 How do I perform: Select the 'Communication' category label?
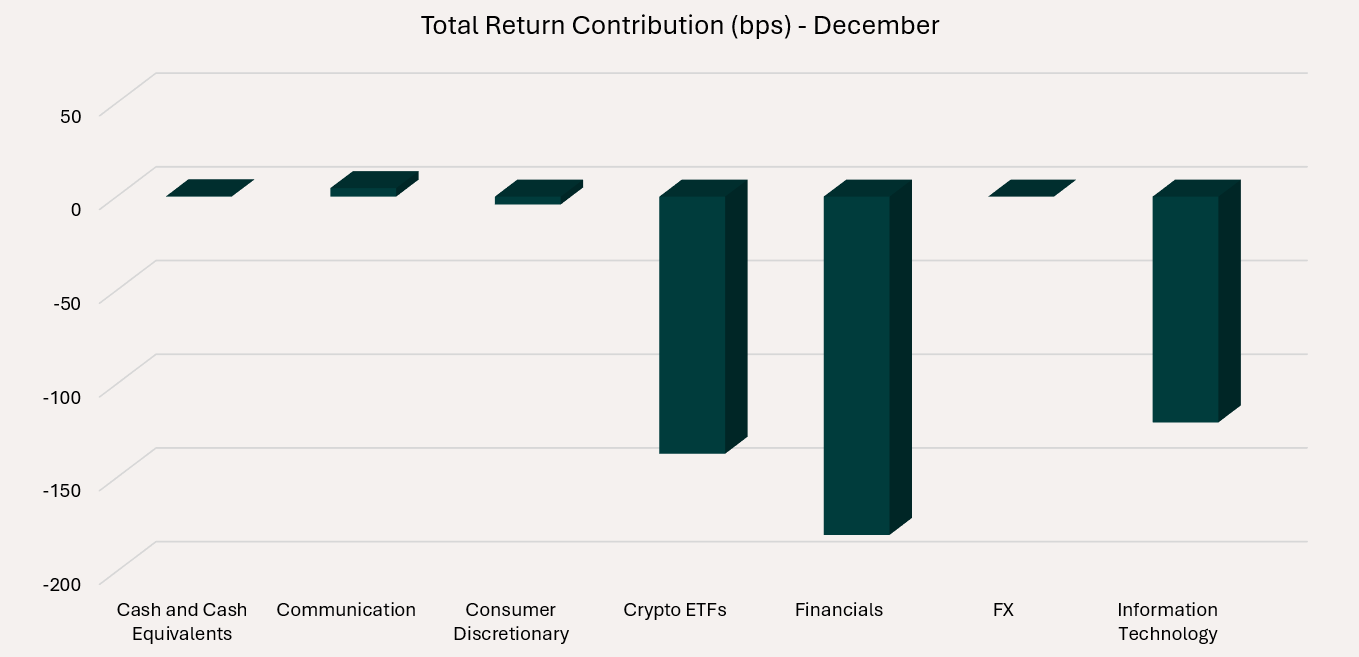346,609
